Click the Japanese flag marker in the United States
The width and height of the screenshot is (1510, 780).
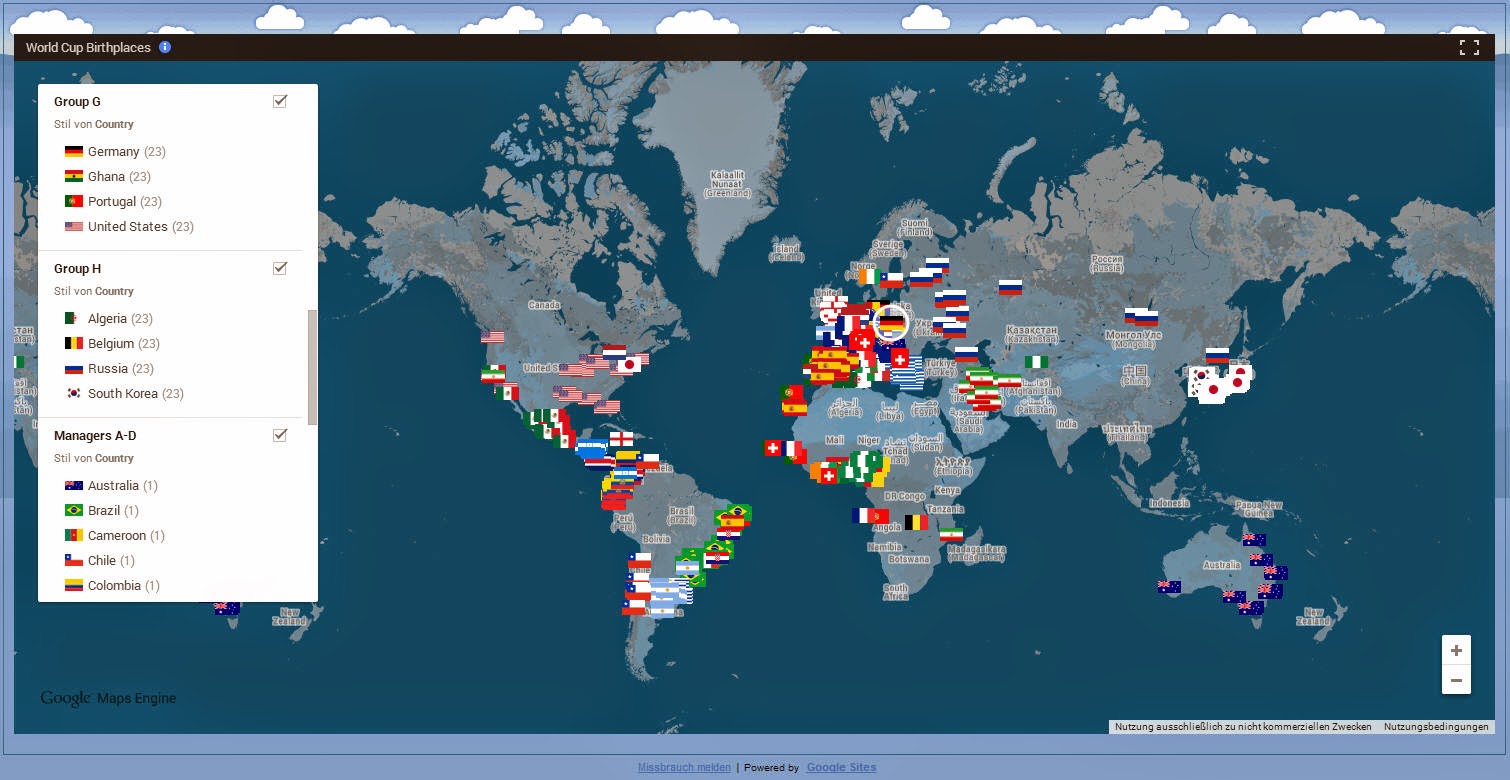[x=628, y=365]
